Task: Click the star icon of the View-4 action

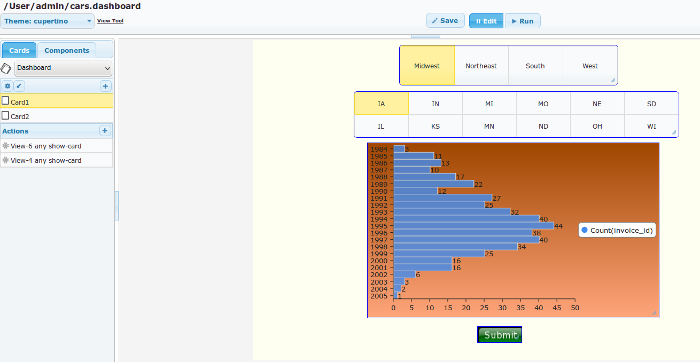Action: 5,160
